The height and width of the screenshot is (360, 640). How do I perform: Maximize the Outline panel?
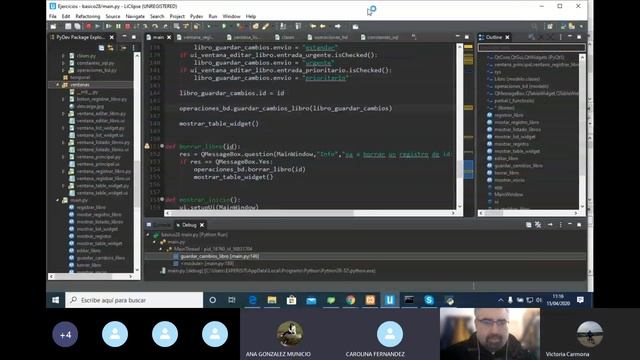coord(579,37)
